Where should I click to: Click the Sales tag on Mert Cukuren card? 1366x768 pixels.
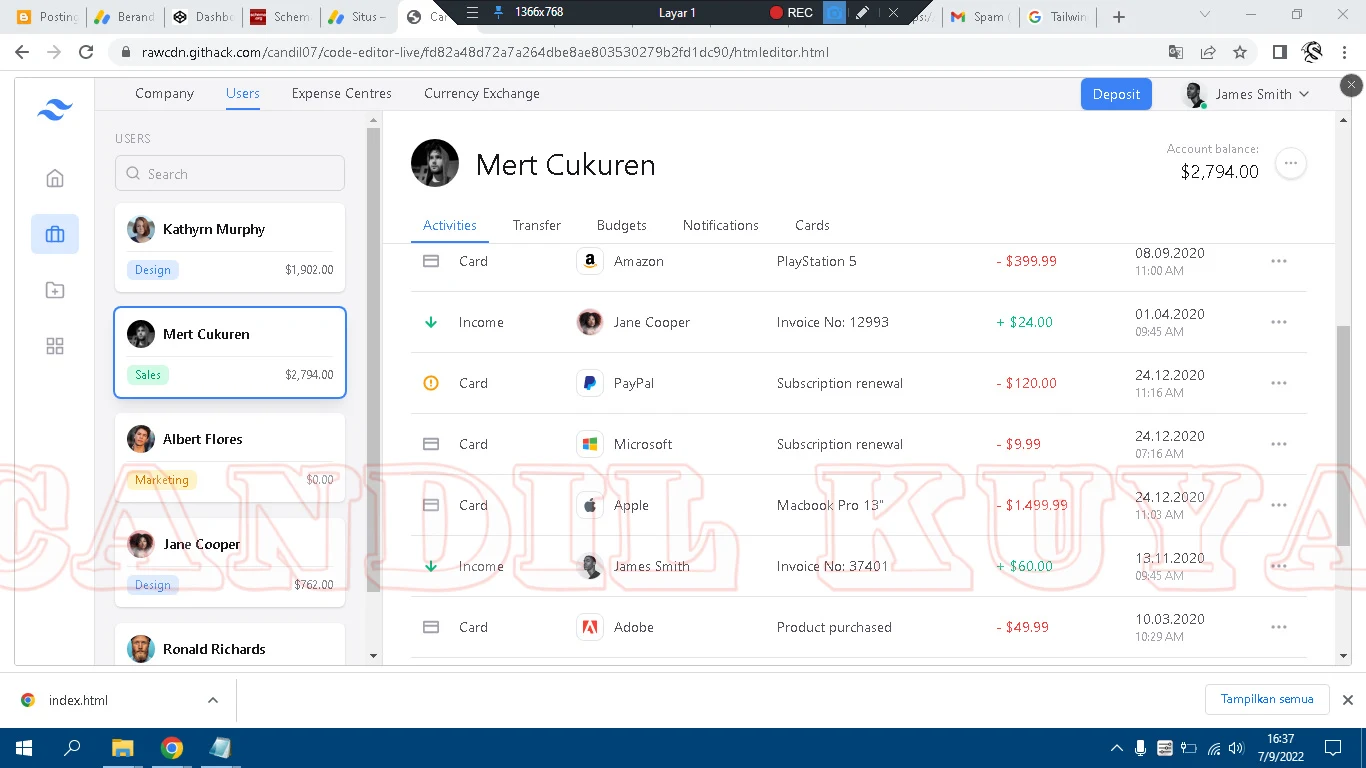tap(148, 375)
